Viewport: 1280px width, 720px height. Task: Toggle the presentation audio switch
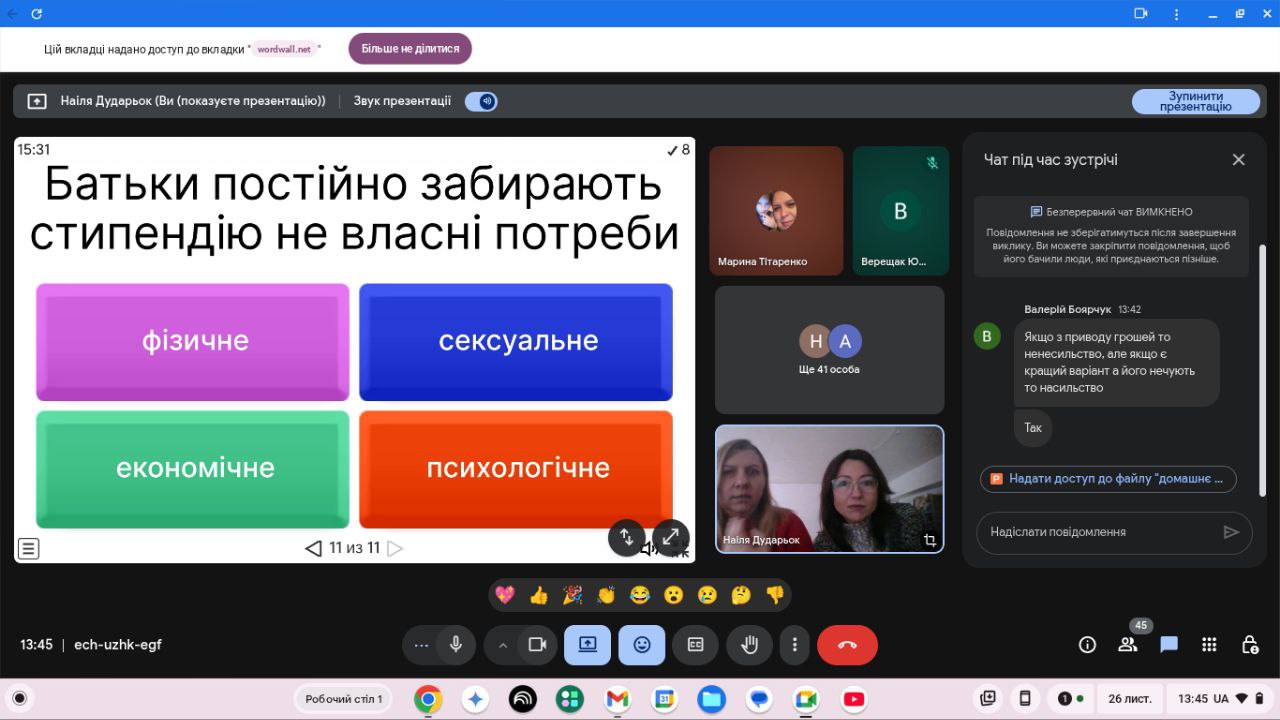(x=481, y=101)
